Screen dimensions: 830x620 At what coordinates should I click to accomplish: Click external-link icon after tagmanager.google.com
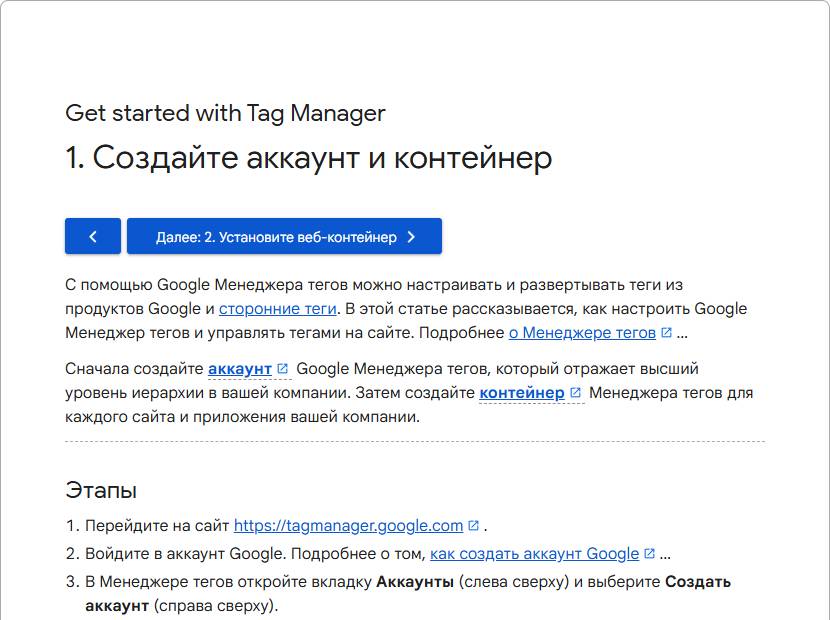474,526
